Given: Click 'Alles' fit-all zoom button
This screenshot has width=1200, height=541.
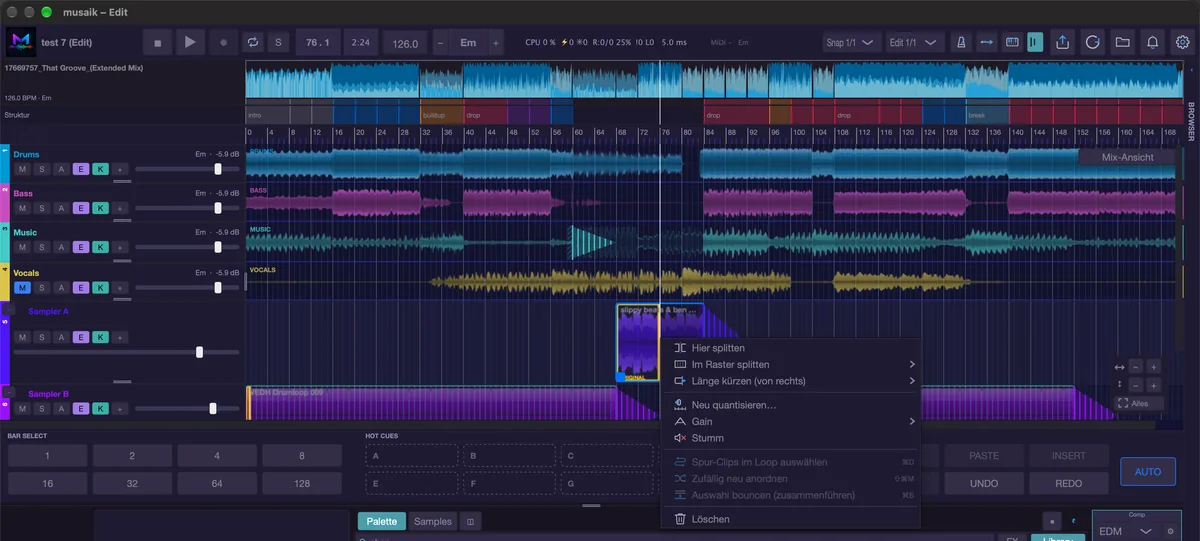Looking at the screenshot, I should coord(1140,403).
